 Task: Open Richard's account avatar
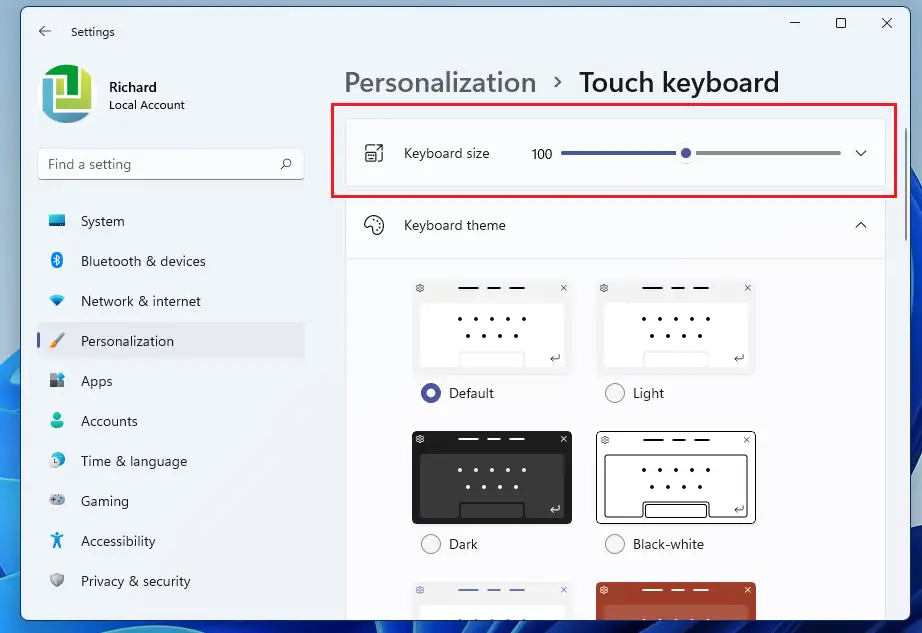[67, 94]
